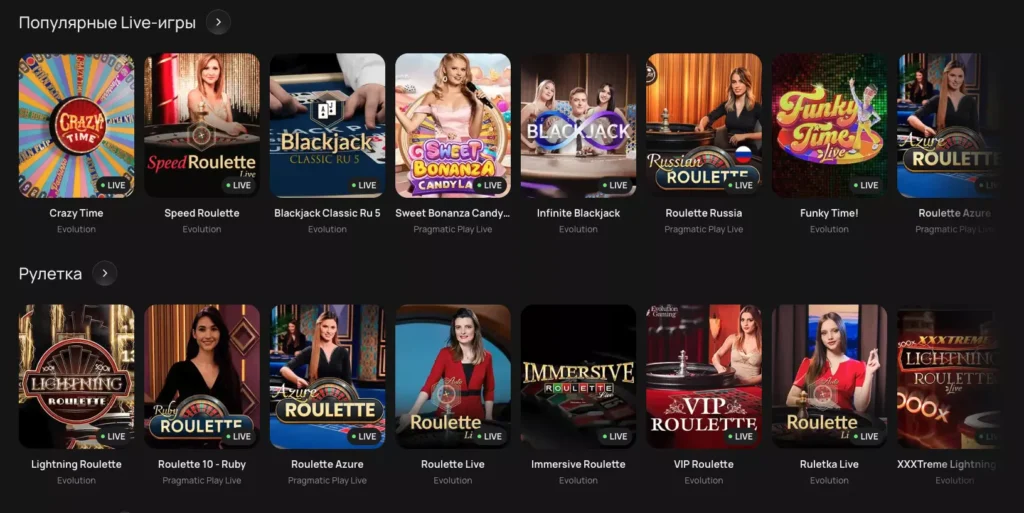Open XXXTreme Lightning Roulette tile

[948, 377]
